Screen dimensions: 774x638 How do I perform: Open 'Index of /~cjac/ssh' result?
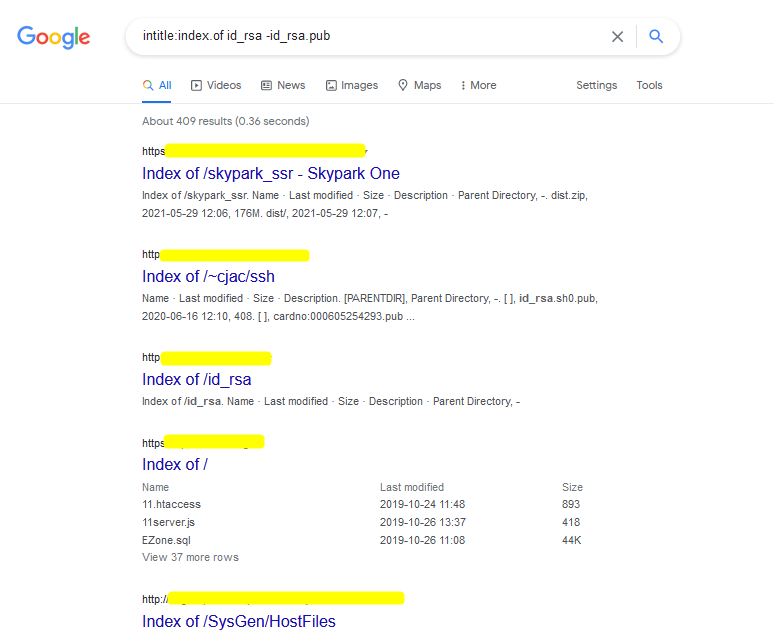click(x=208, y=277)
